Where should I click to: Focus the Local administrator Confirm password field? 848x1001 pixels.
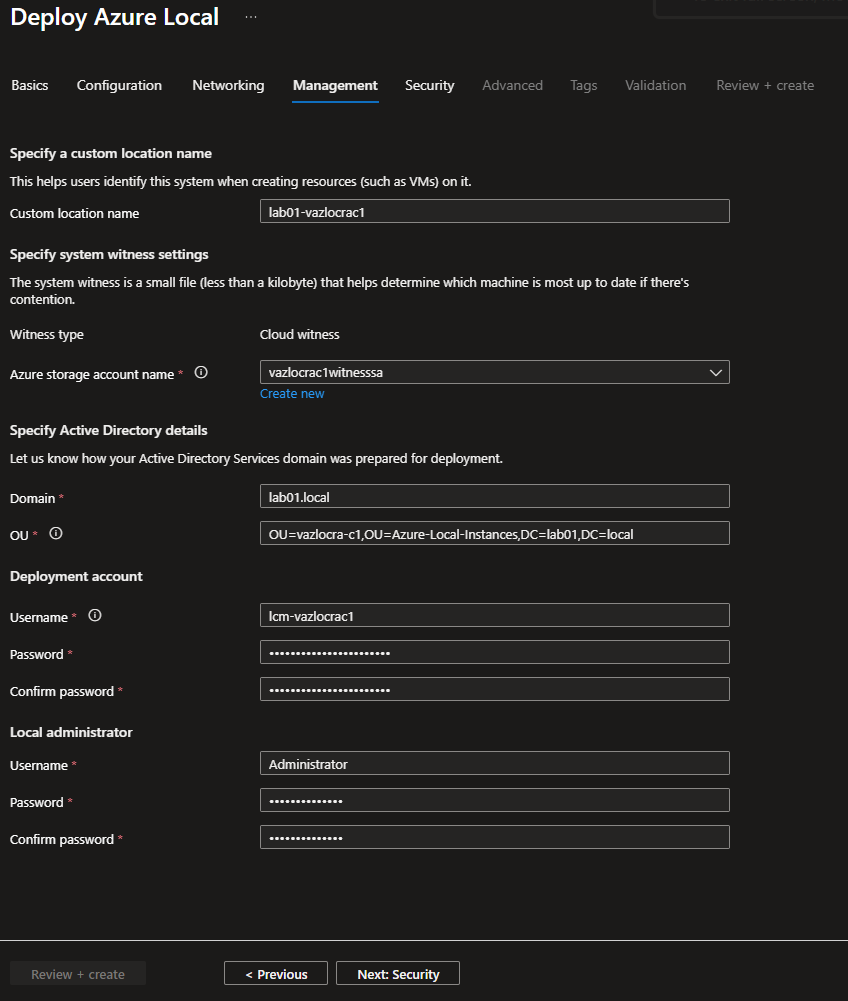click(x=494, y=837)
